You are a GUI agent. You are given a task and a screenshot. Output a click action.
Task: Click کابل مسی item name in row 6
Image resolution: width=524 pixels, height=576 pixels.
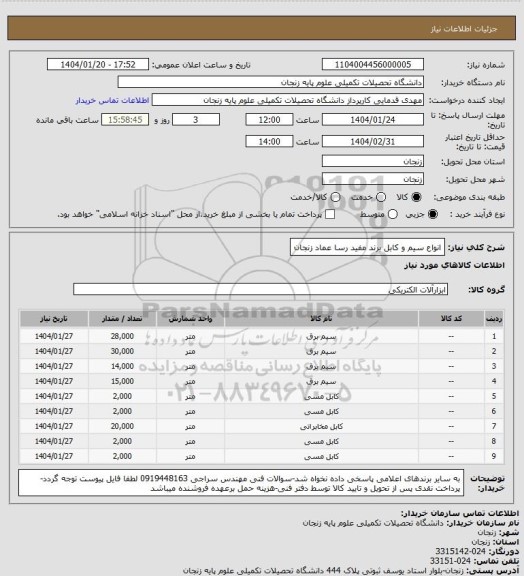click(x=321, y=411)
